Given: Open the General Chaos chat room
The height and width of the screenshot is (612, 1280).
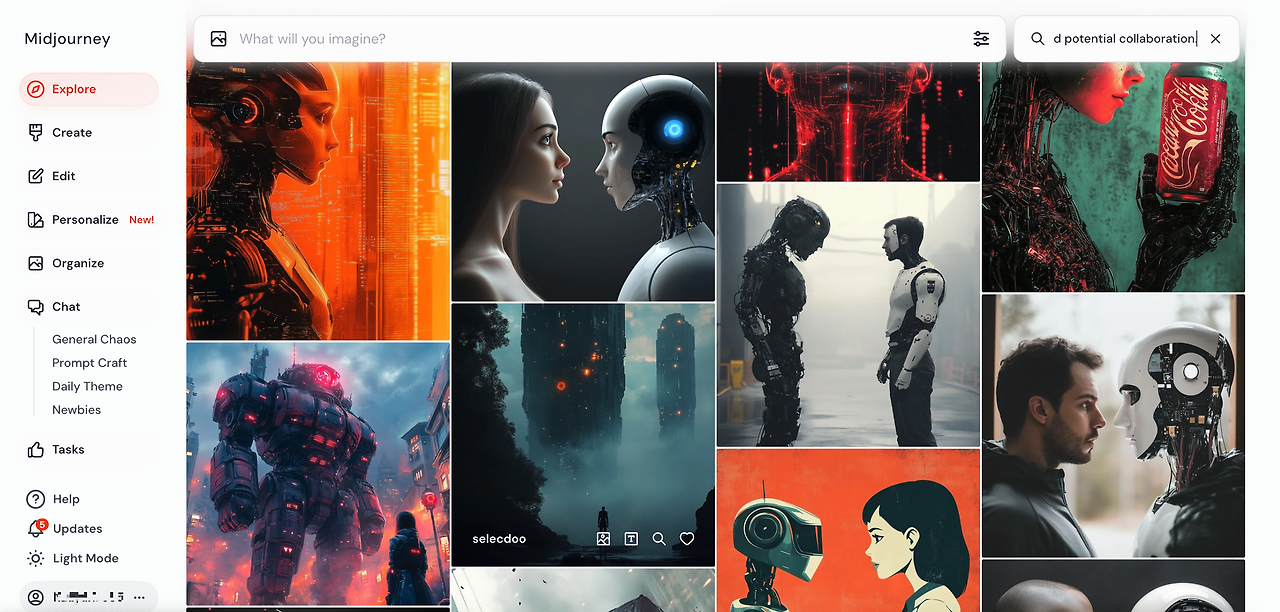Looking at the screenshot, I should [94, 339].
